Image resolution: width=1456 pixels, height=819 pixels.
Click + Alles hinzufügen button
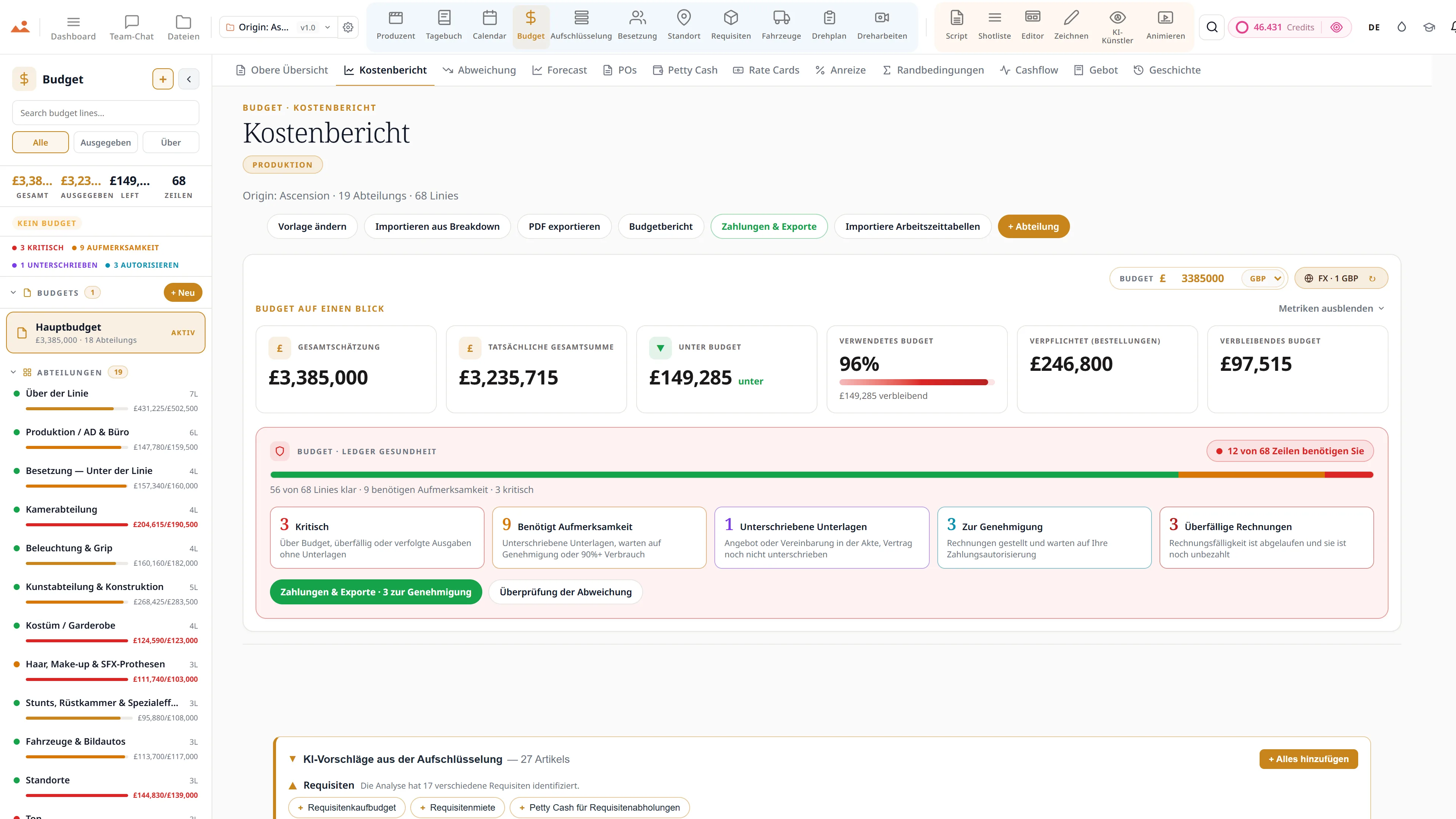(1308, 759)
